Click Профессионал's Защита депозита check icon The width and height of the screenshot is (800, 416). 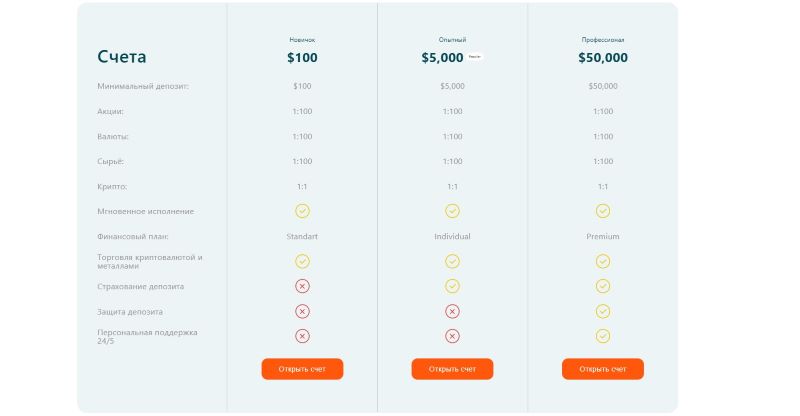pos(603,311)
